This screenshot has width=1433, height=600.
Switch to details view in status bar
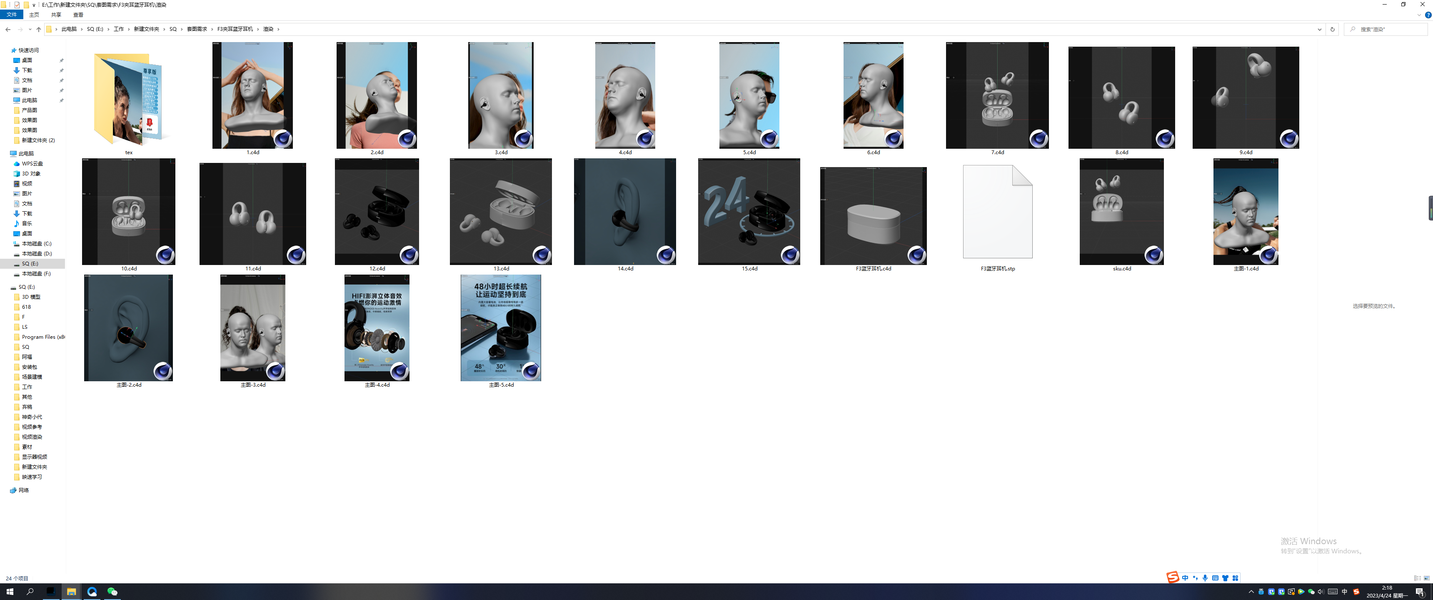1418,578
